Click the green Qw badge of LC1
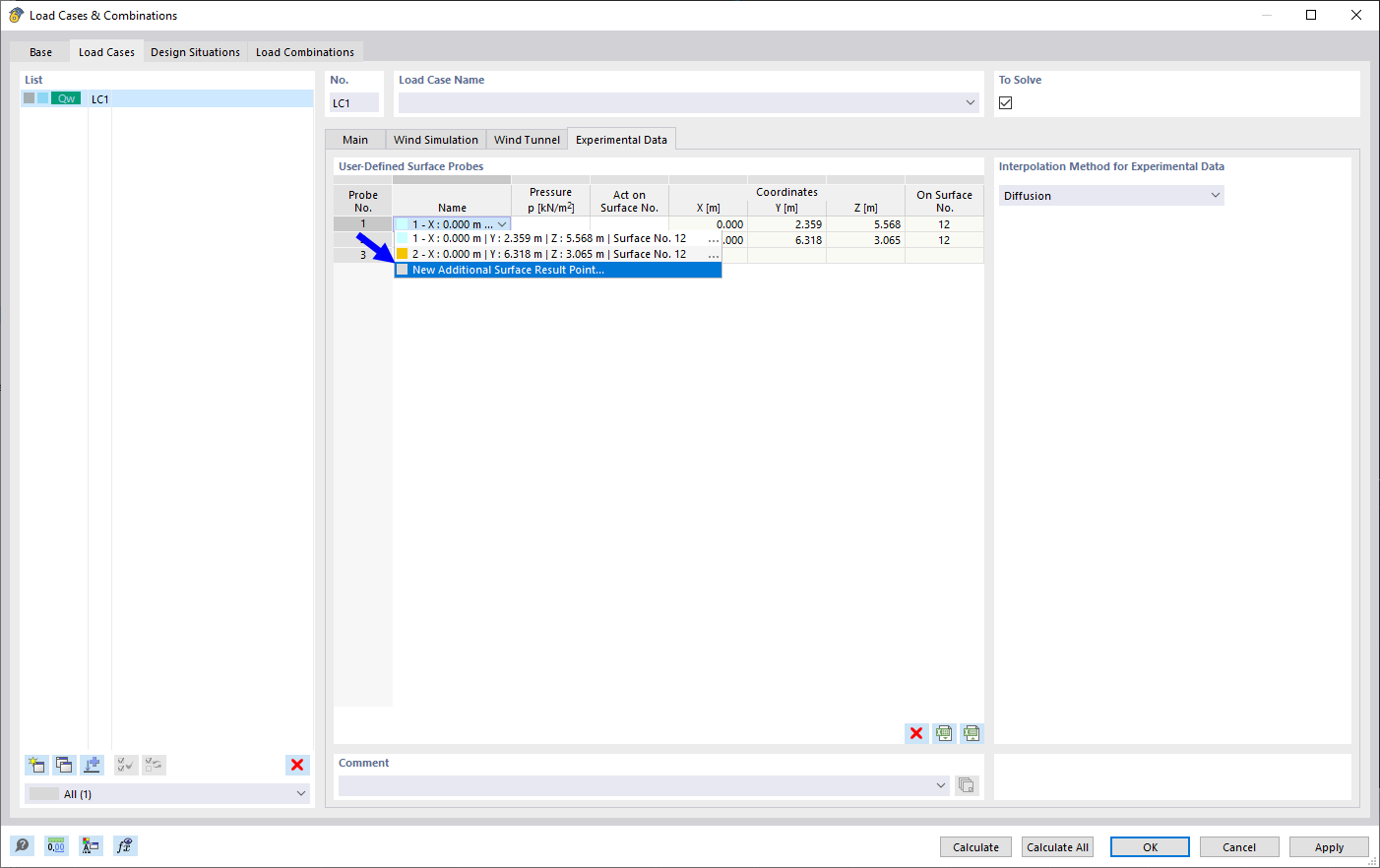This screenshot has height=868, width=1380. click(66, 98)
